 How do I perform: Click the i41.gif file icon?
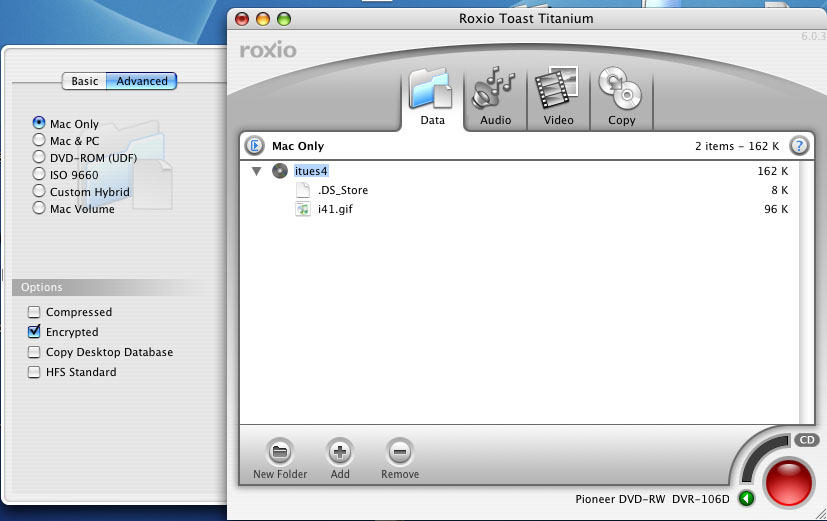303,209
